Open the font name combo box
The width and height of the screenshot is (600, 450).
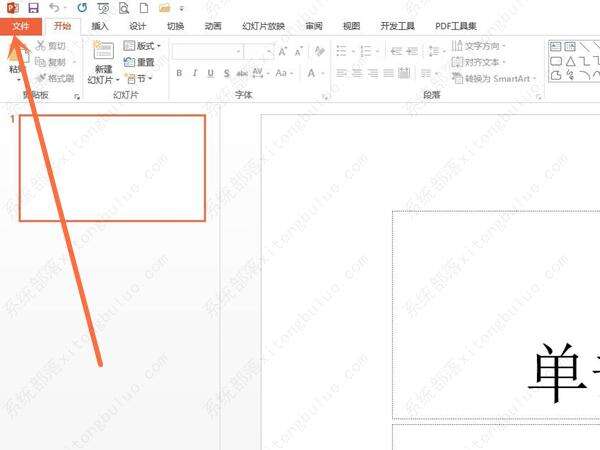click(208, 52)
